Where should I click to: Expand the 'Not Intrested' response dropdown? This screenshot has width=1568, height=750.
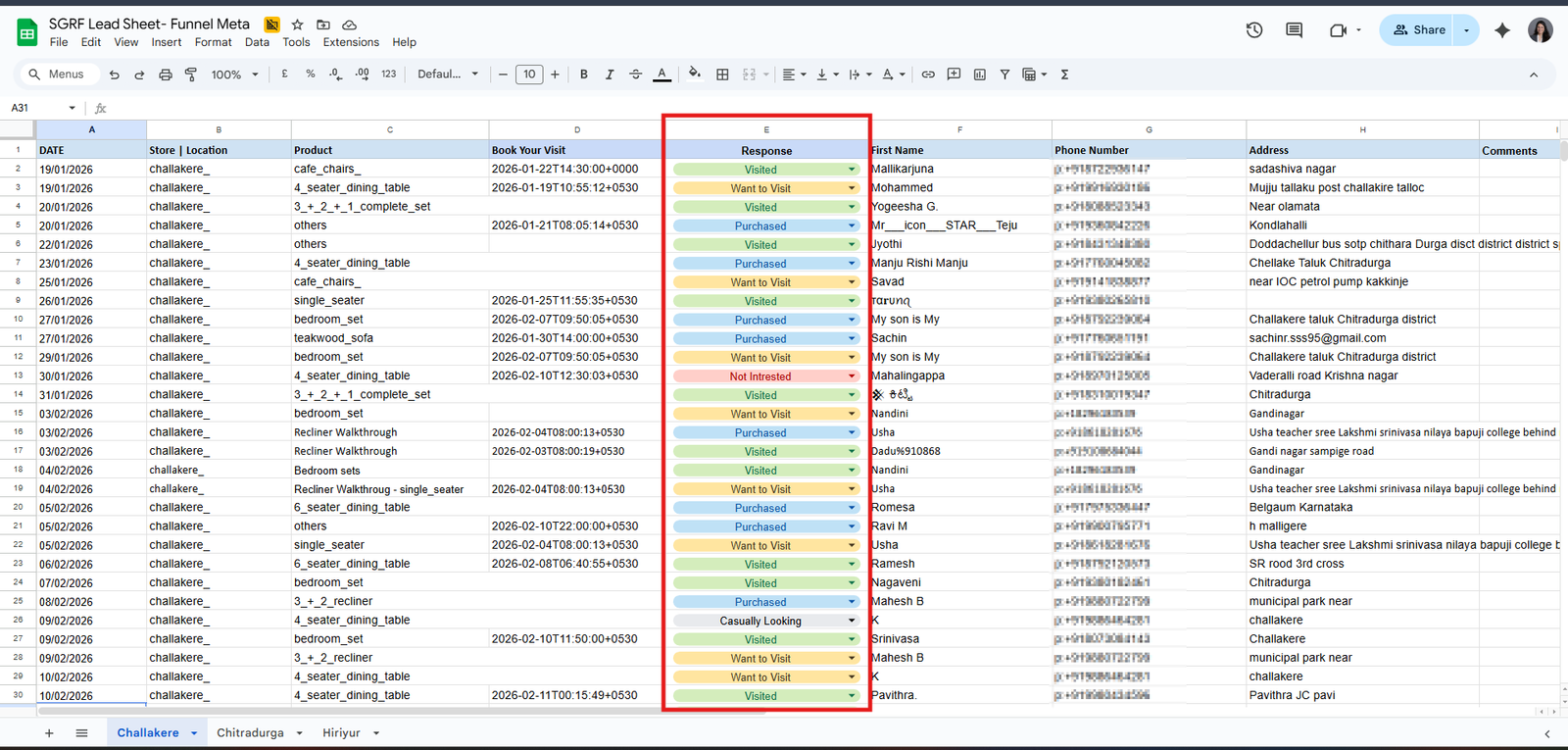pos(852,376)
